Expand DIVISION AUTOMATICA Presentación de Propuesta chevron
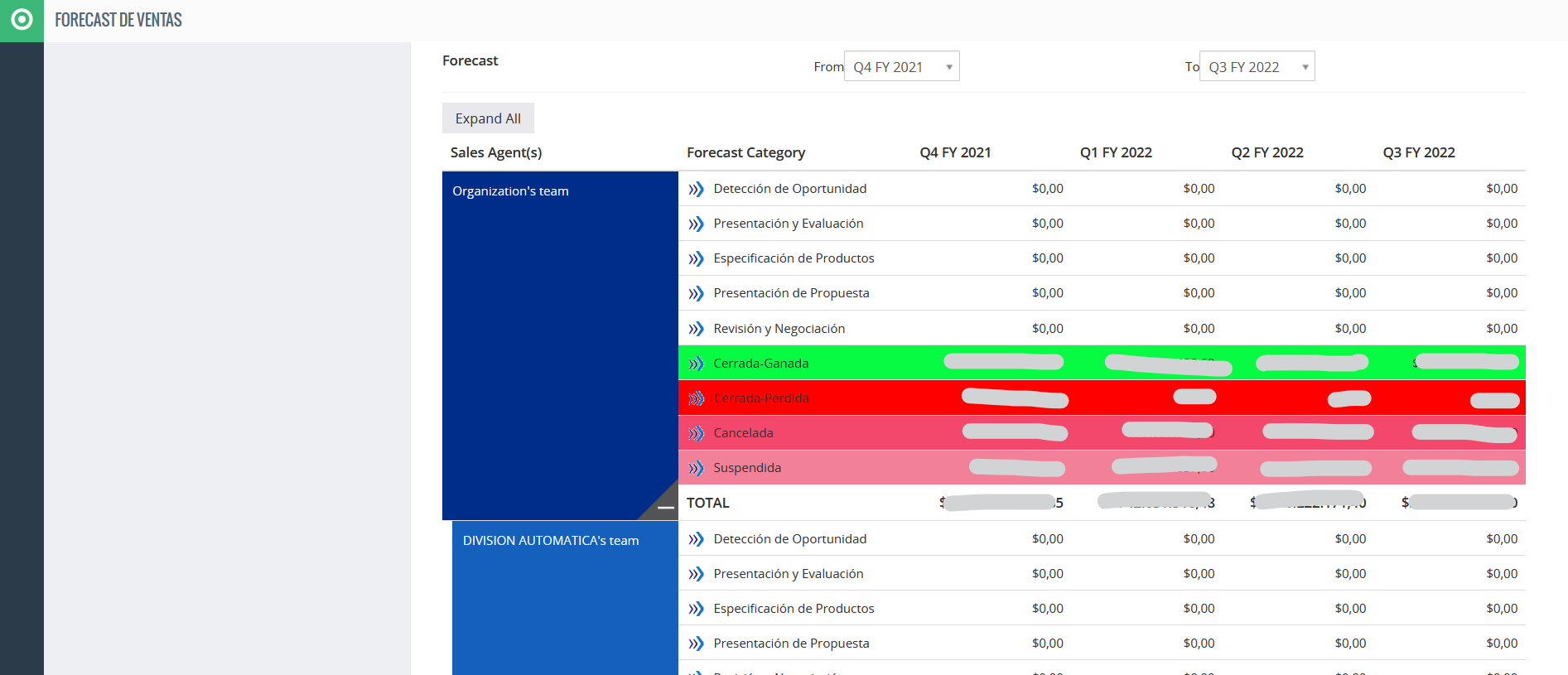 696,644
